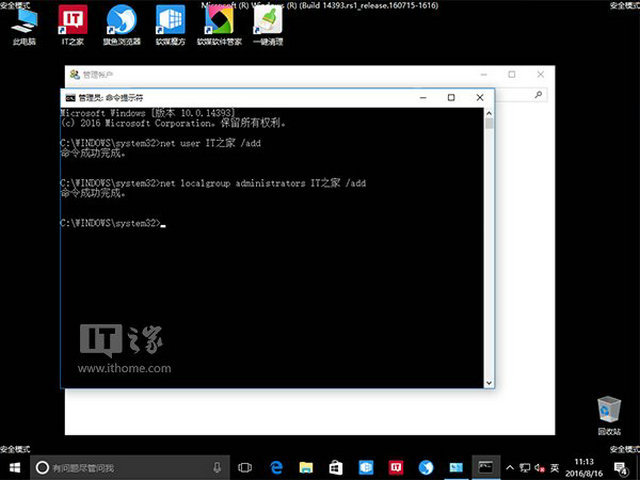Click the last C:\WINDOWS\system32> prompt line
This screenshot has height=480, width=640.
point(113,223)
